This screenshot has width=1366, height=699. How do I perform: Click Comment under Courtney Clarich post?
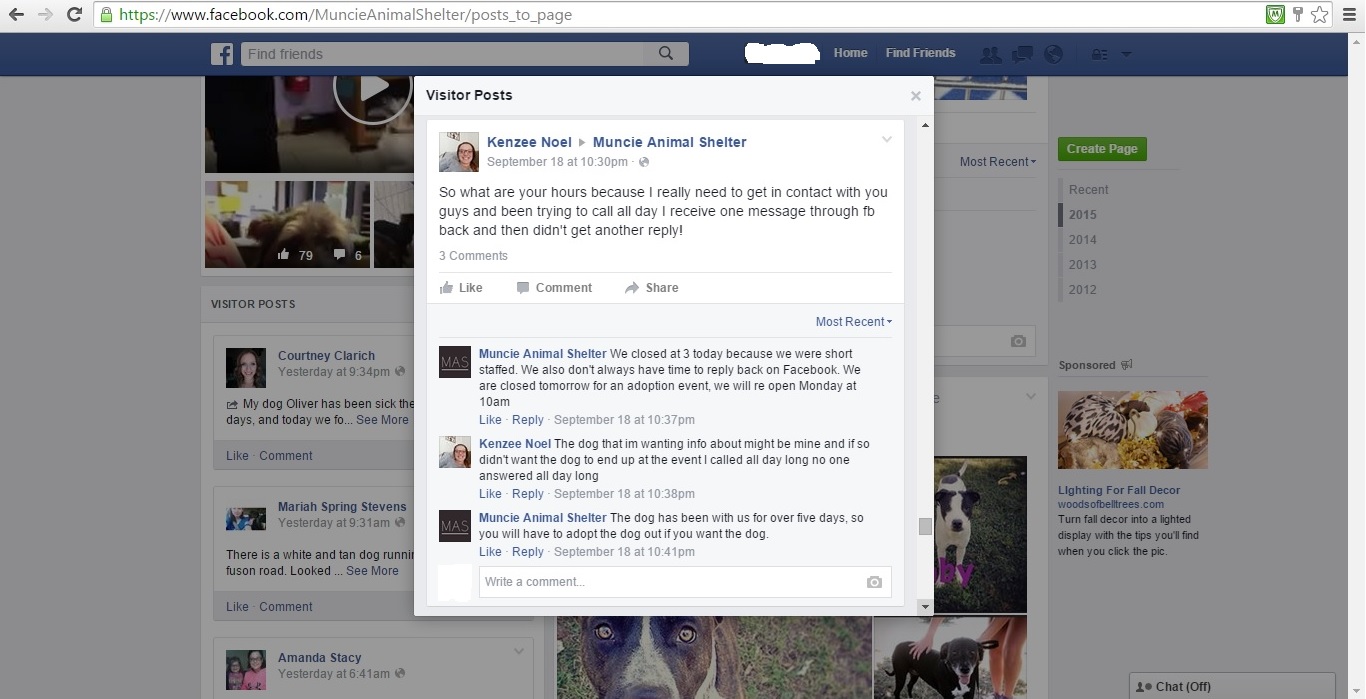coord(286,456)
